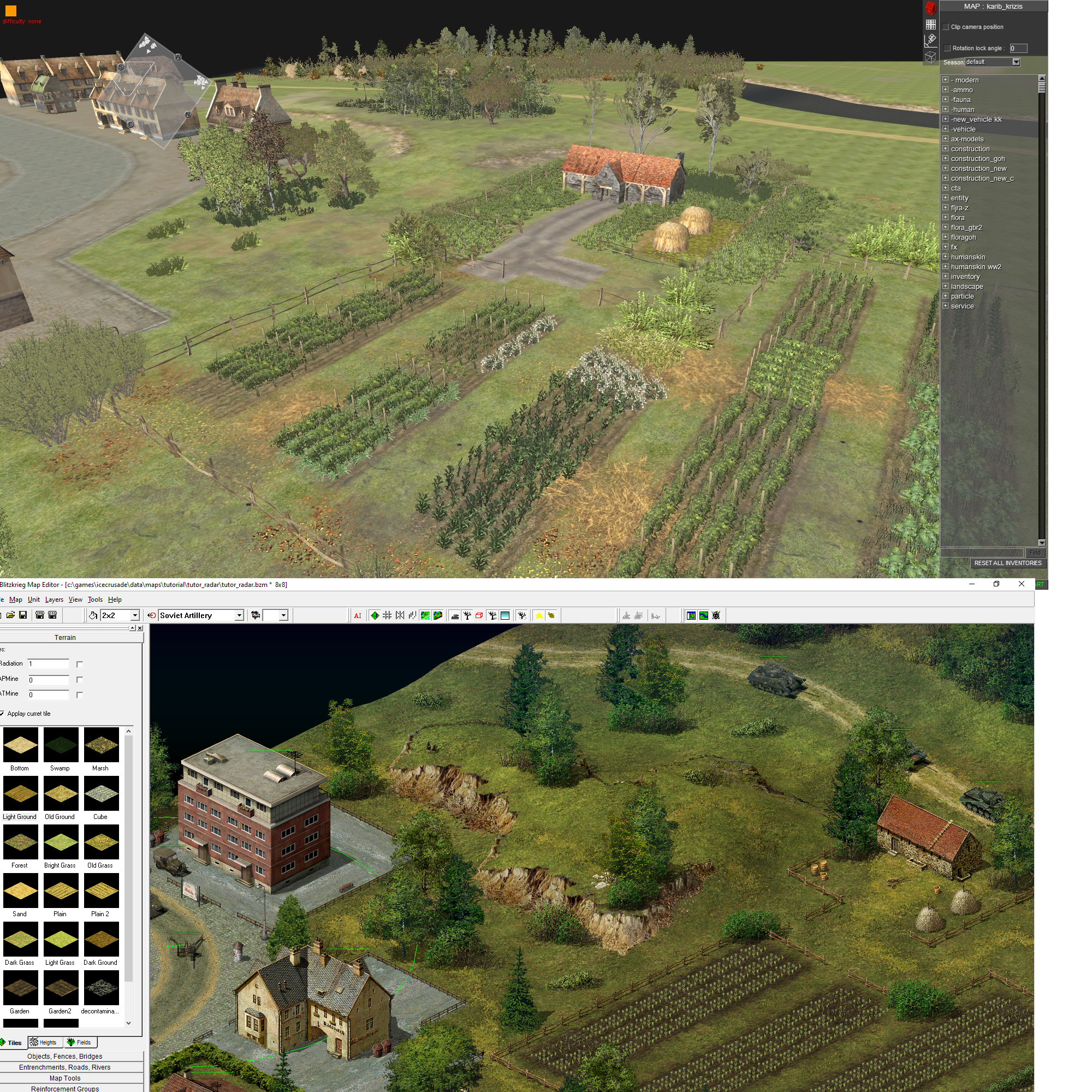
Task: Expand the construction_goh node
Action: 945,158
